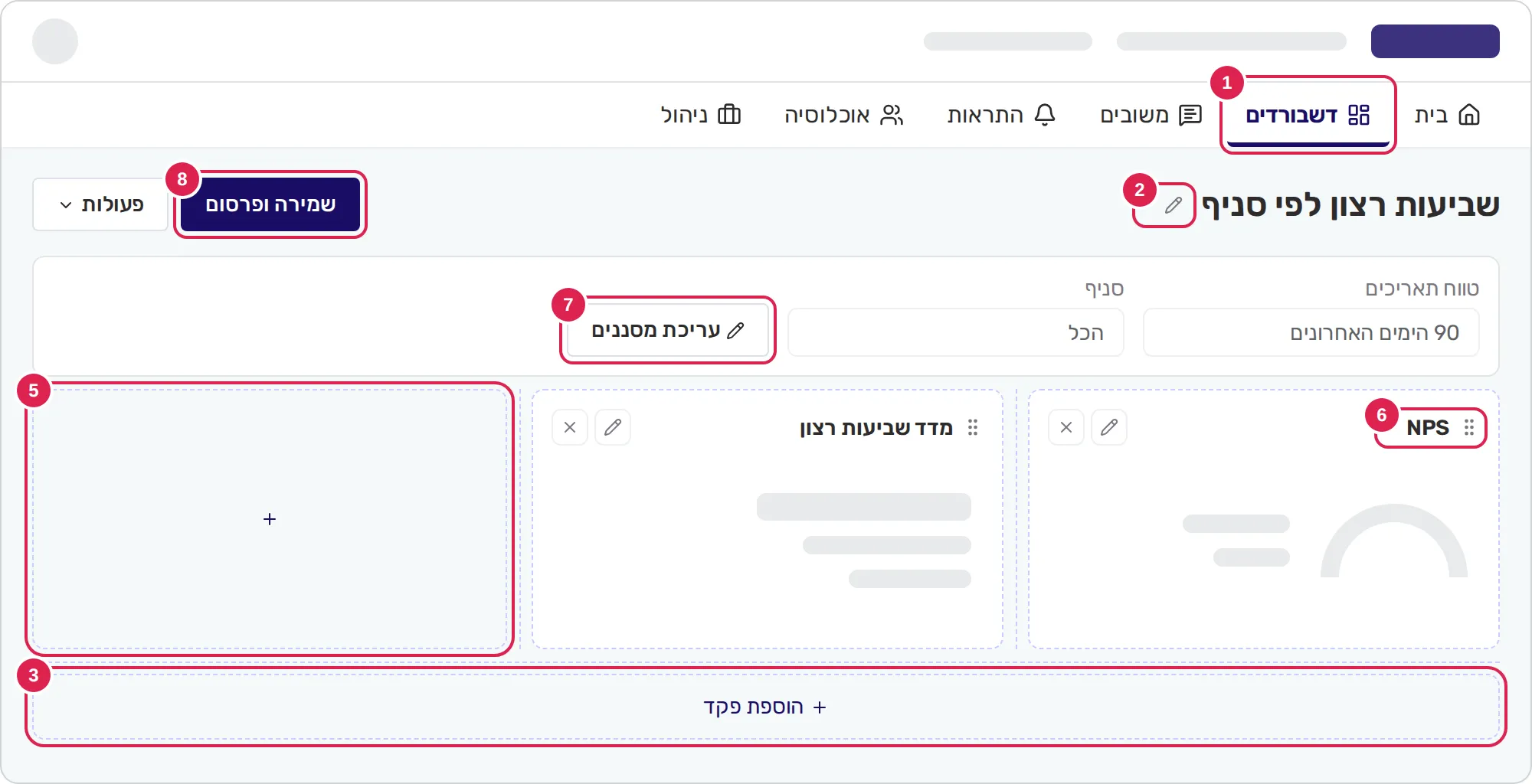Open the התראות alerts tab
This screenshot has height=784, width=1532.
click(1001, 115)
